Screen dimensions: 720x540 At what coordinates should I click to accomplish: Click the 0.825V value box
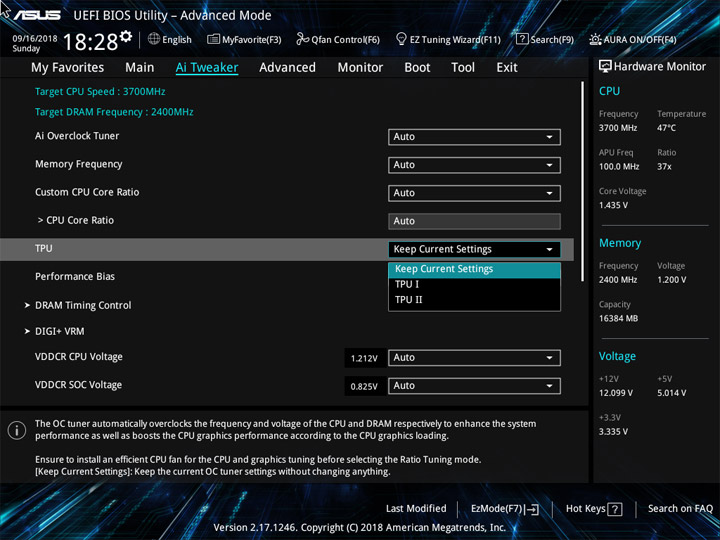364,386
